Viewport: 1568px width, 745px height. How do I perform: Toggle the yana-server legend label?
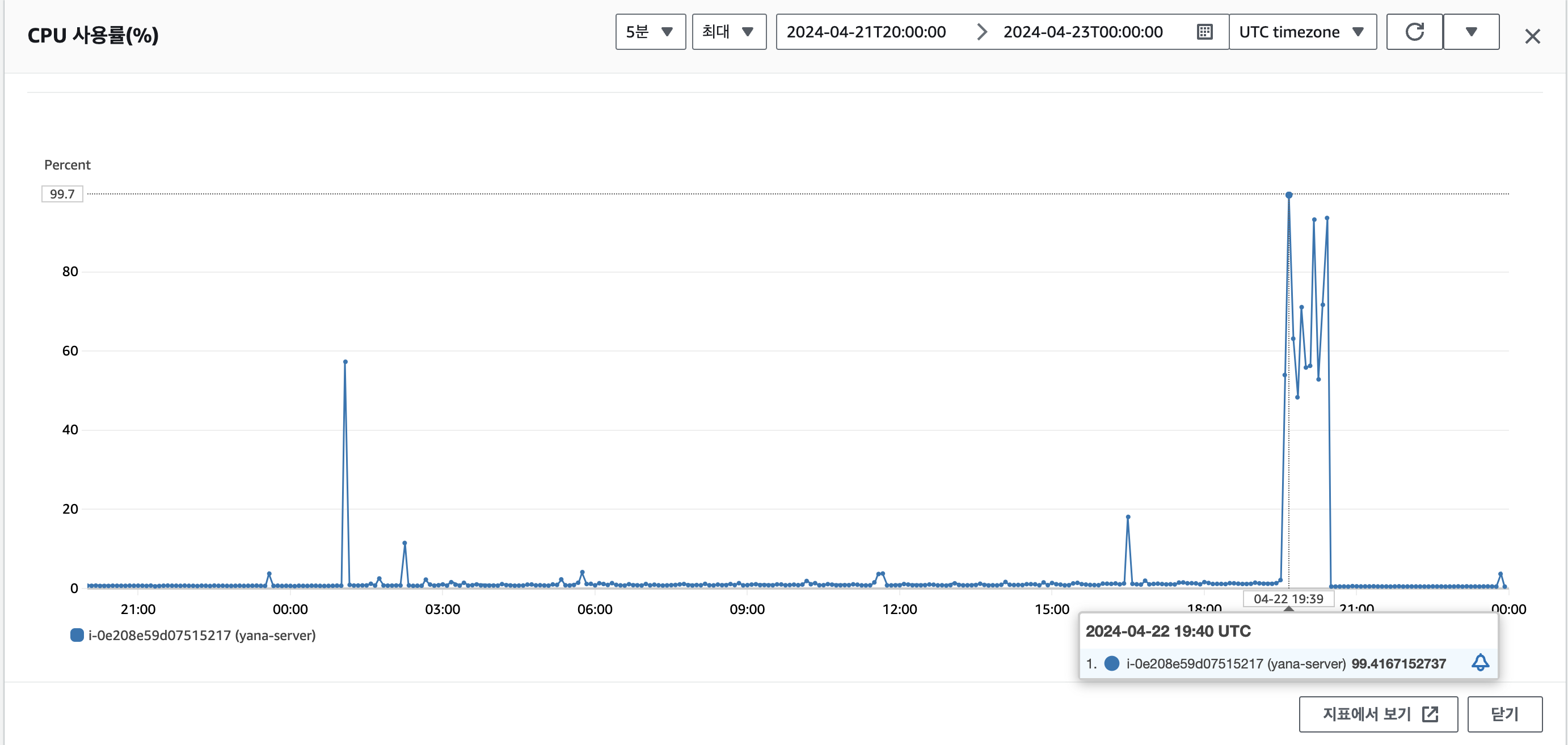[x=201, y=635]
